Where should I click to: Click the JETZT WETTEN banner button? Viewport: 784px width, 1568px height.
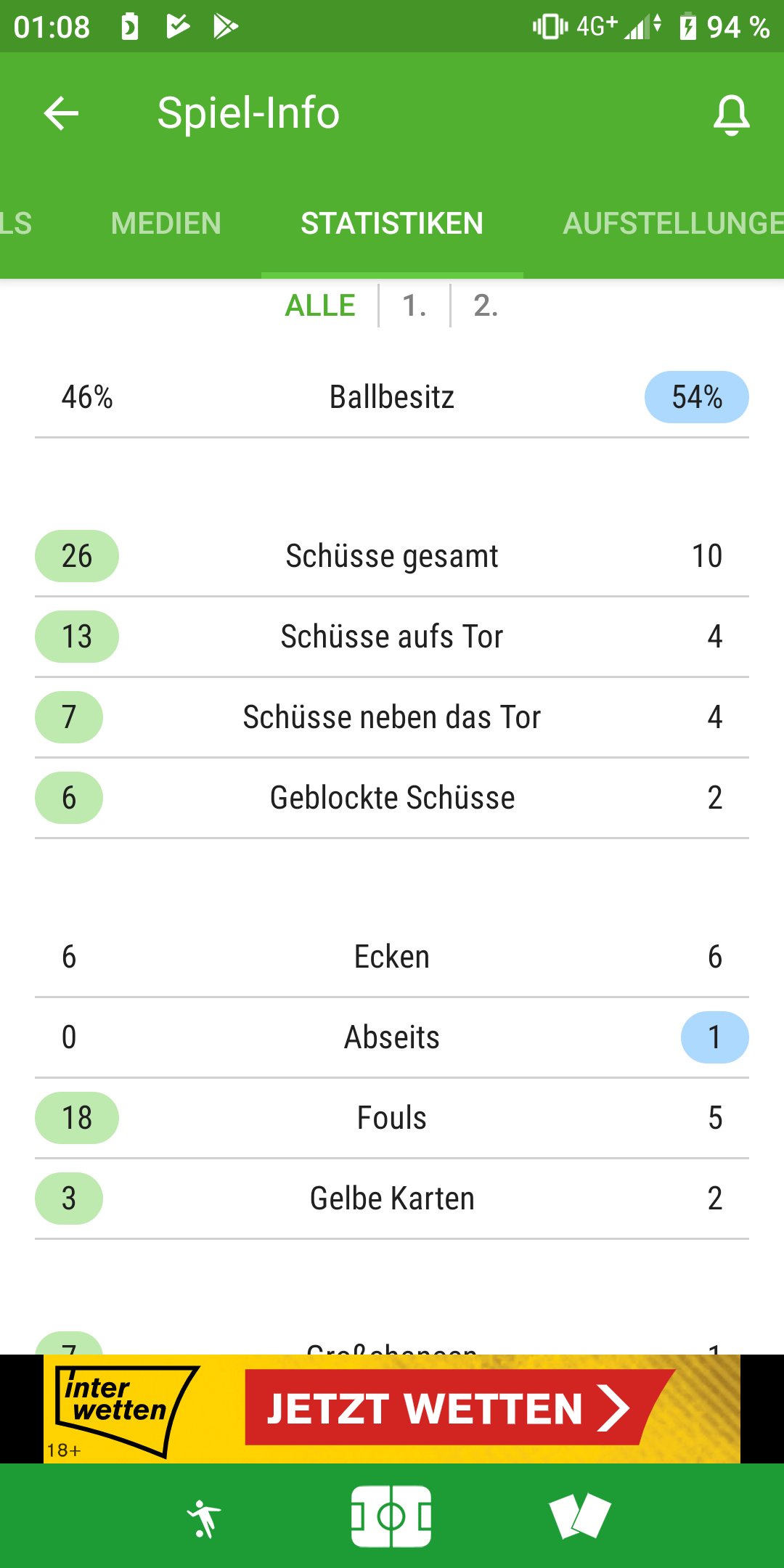[450, 1408]
